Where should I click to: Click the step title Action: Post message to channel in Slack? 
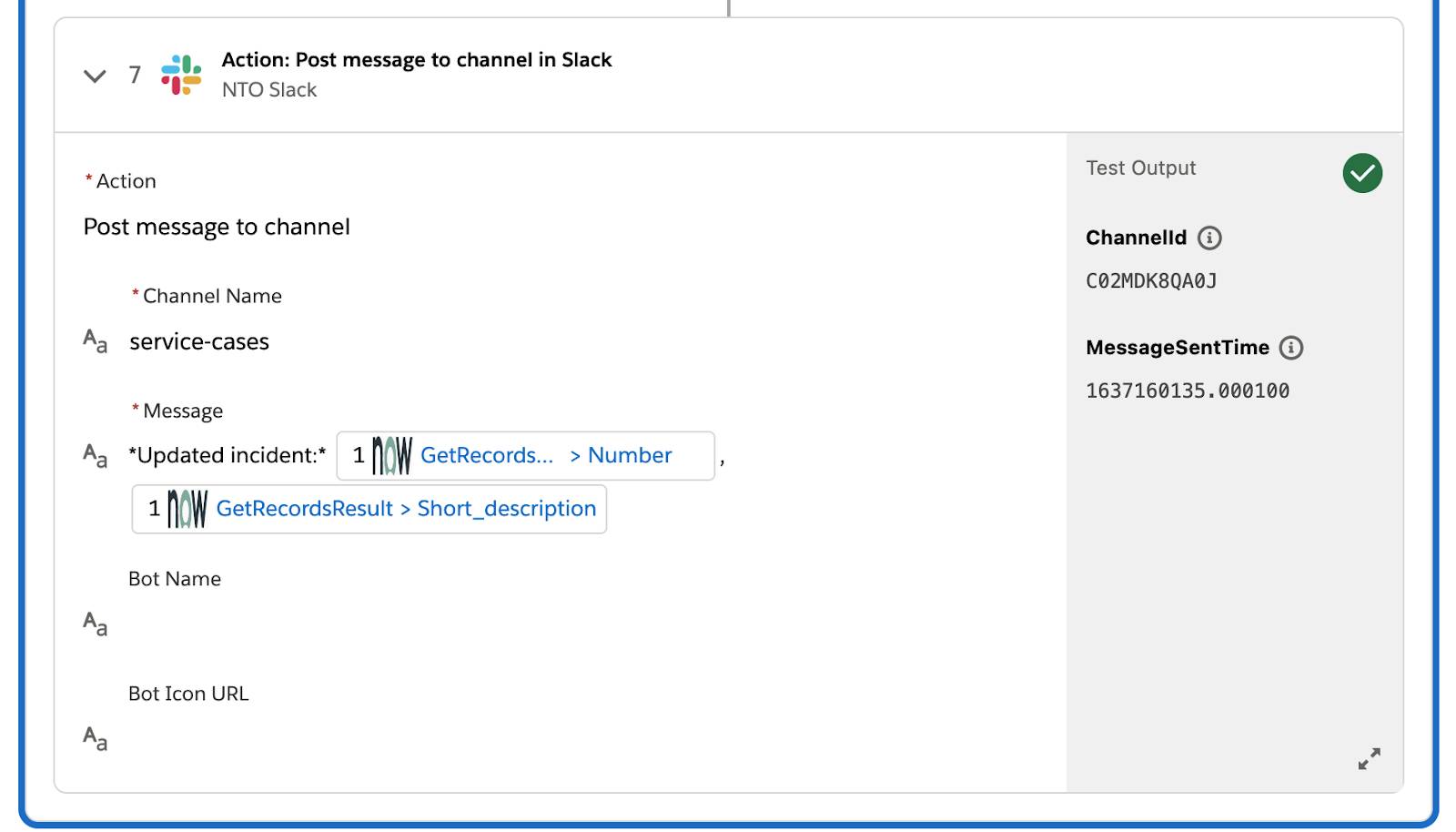click(x=417, y=60)
